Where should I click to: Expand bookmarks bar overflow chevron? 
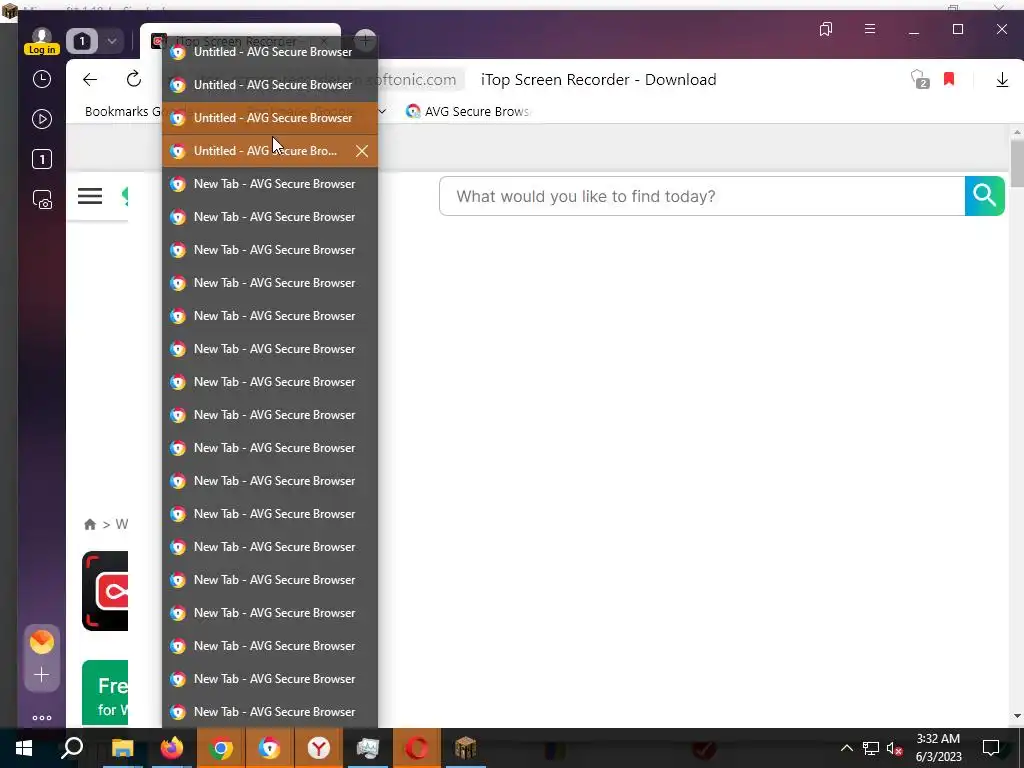coord(383,112)
